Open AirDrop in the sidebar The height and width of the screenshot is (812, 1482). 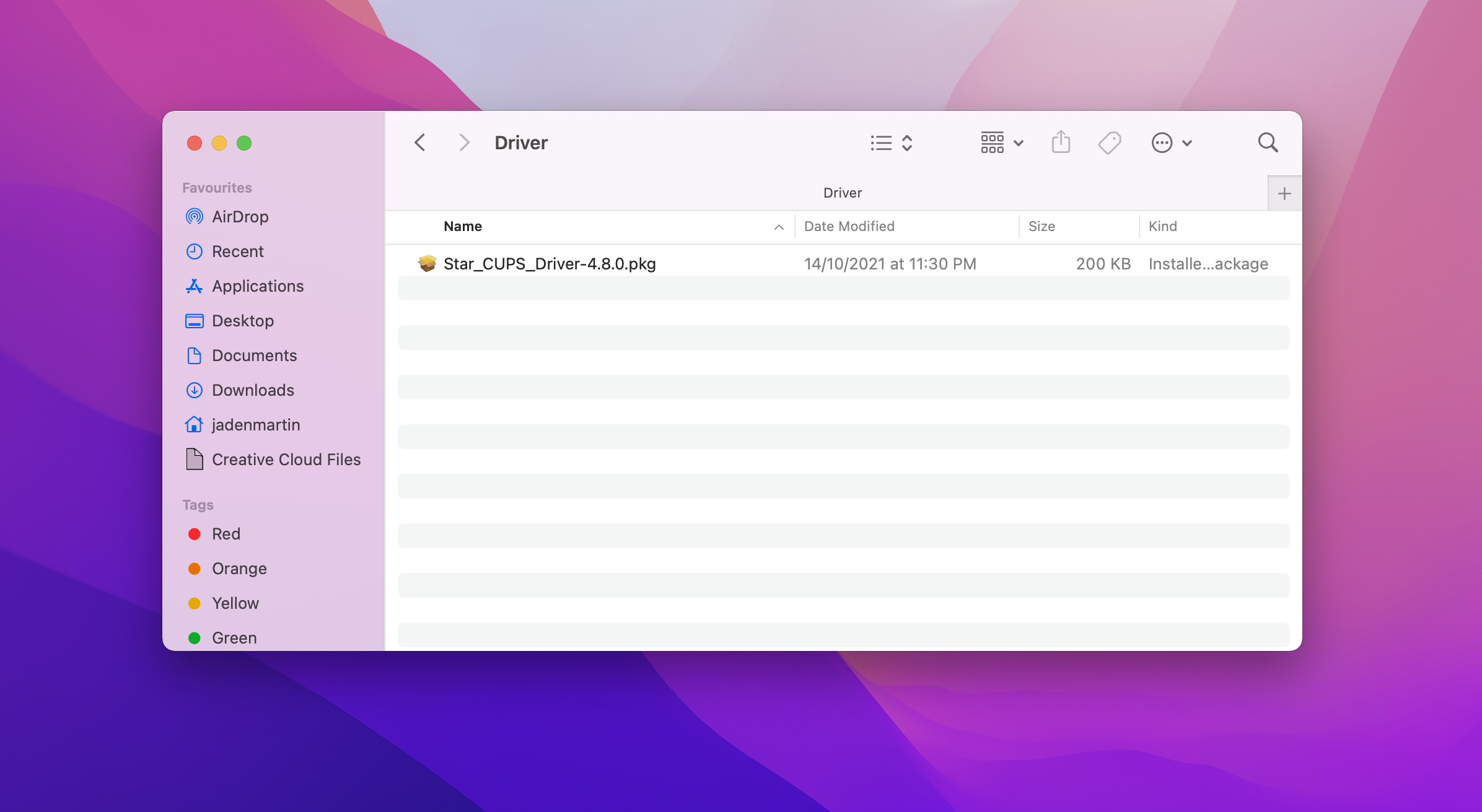(x=240, y=217)
